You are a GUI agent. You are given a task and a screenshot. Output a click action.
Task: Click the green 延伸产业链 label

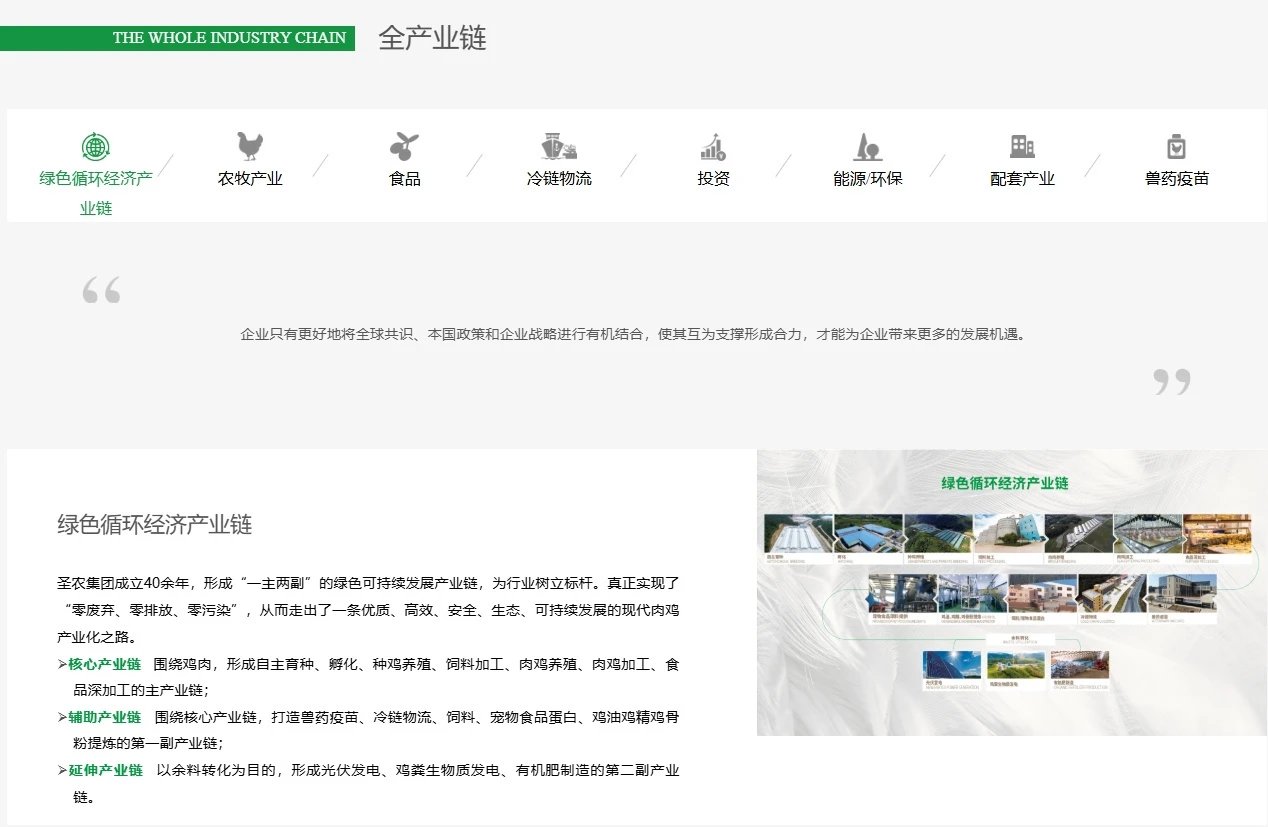[x=105, y=770]
